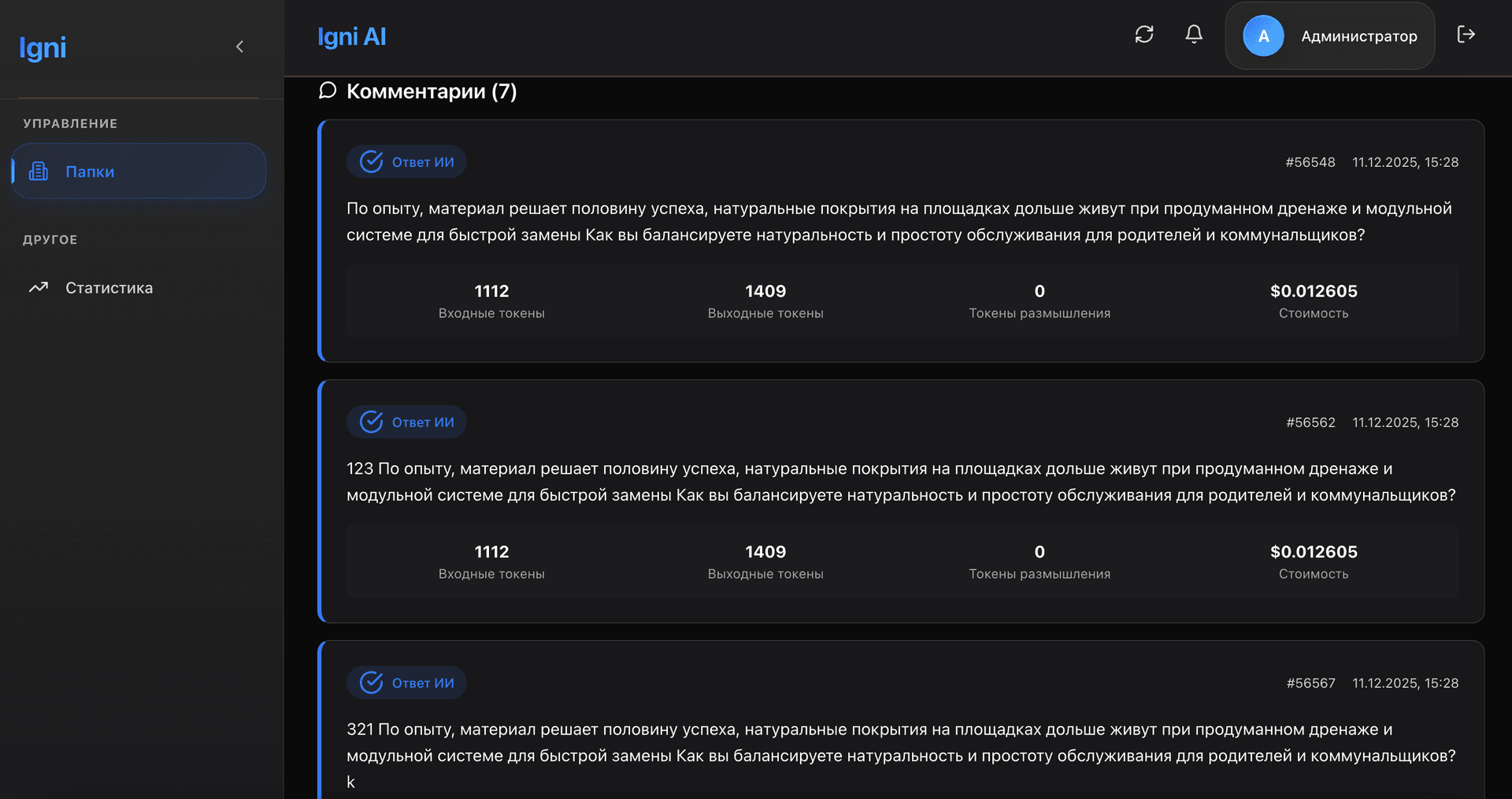Click the Igni logo in sidebar
The image size is (1512, 799).
click(43, 48)
